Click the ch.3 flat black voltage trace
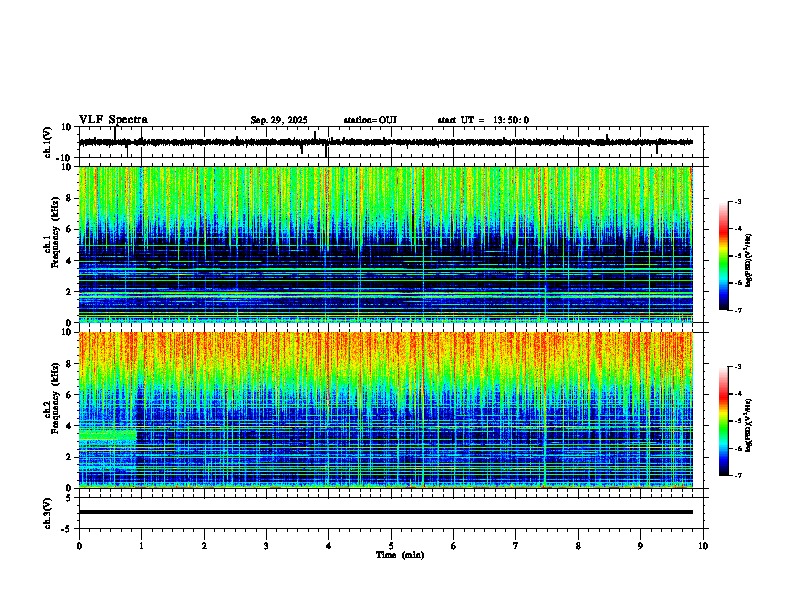 (386, 512)
